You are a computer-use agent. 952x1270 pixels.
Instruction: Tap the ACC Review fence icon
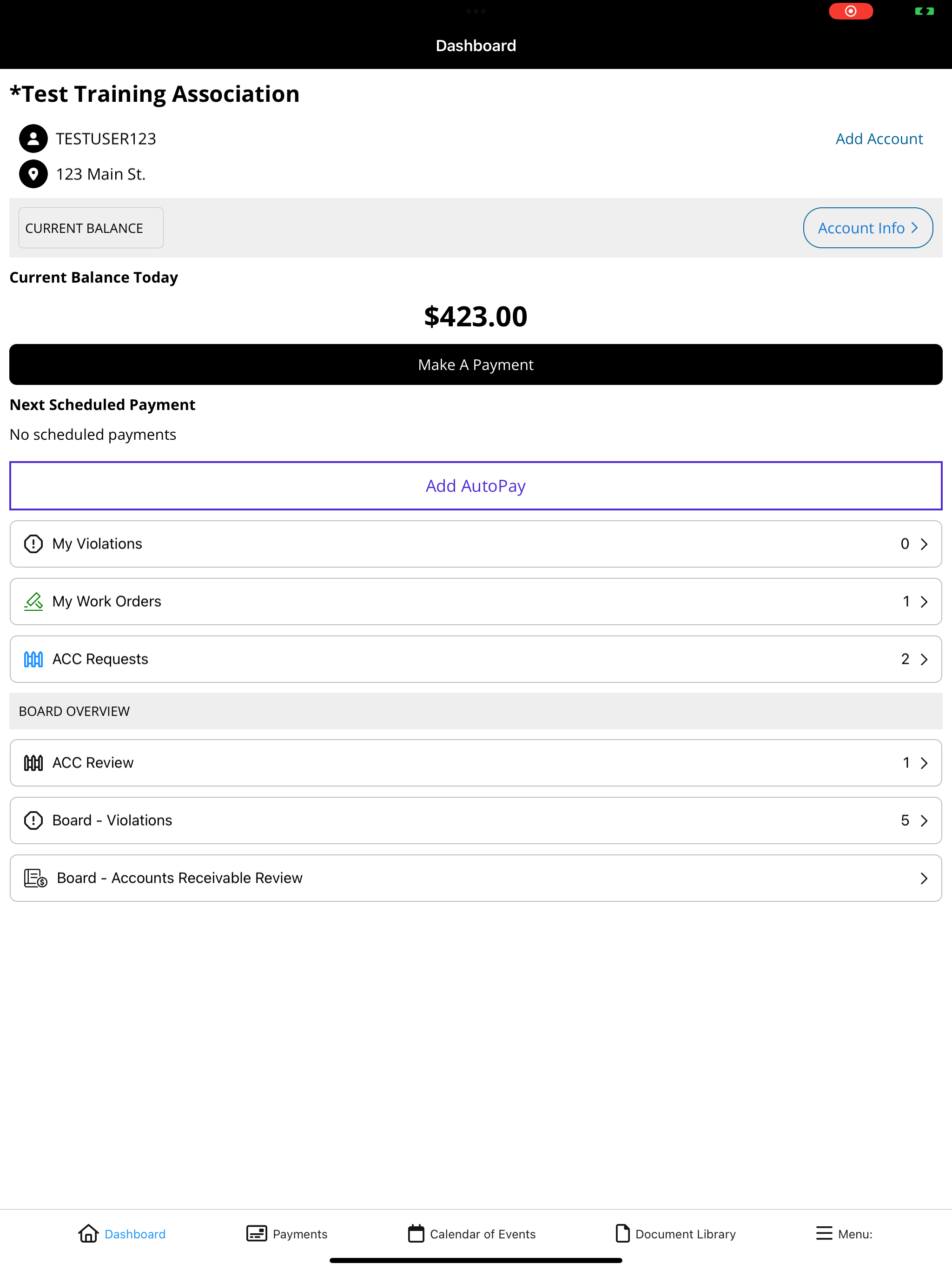[33, 762]
